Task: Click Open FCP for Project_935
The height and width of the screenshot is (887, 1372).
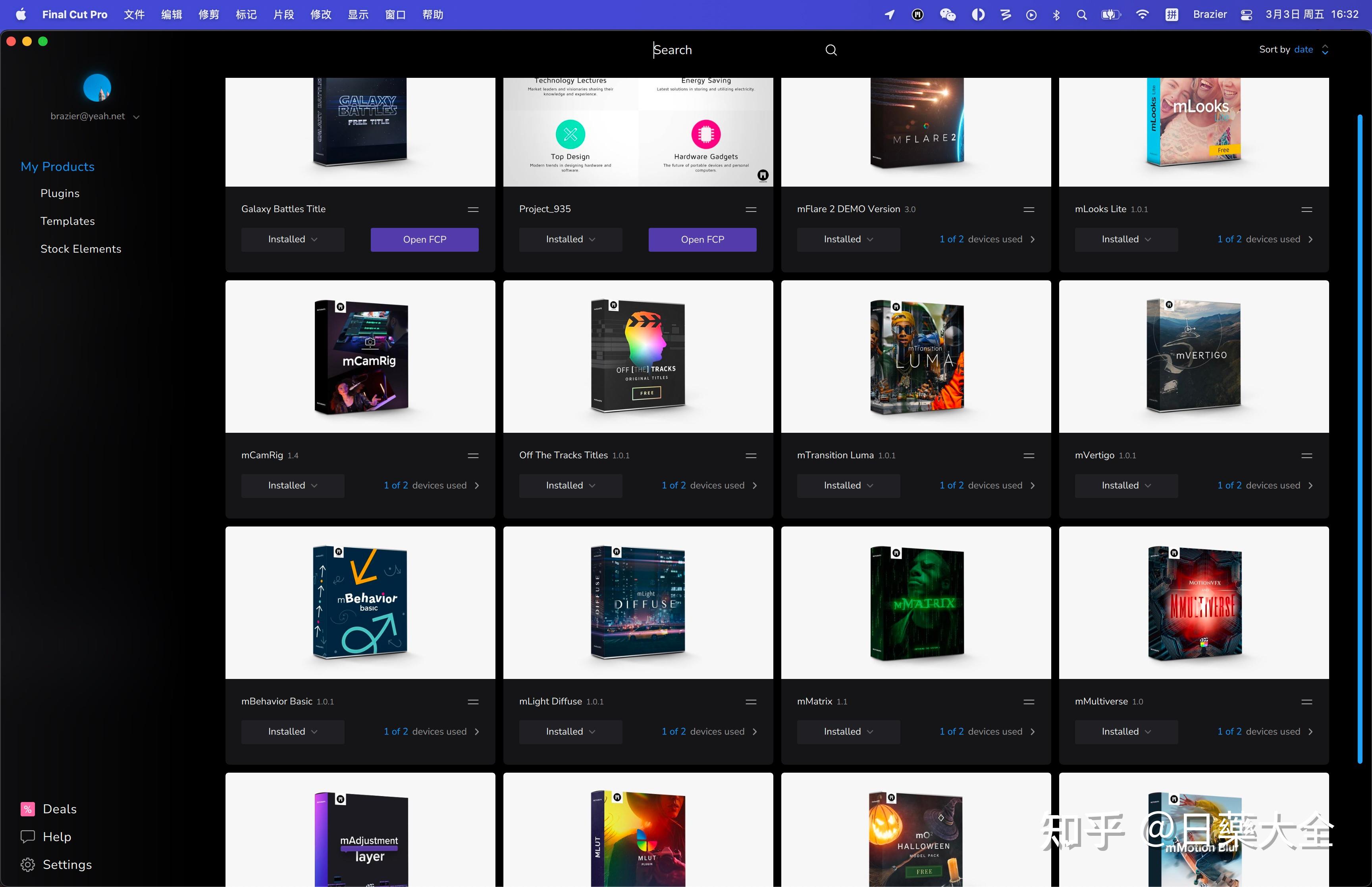Action: (702, 239)
